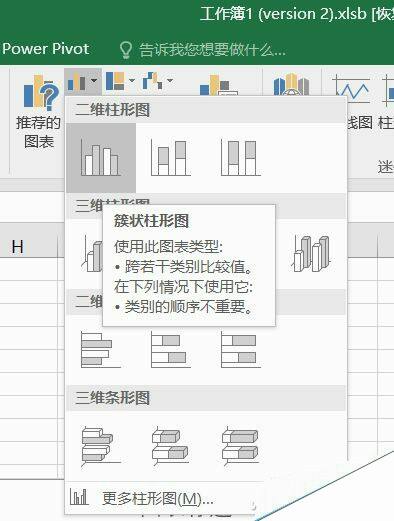Click the workbook title 工作簿1 (version 2).xlsb

[283, 14]
